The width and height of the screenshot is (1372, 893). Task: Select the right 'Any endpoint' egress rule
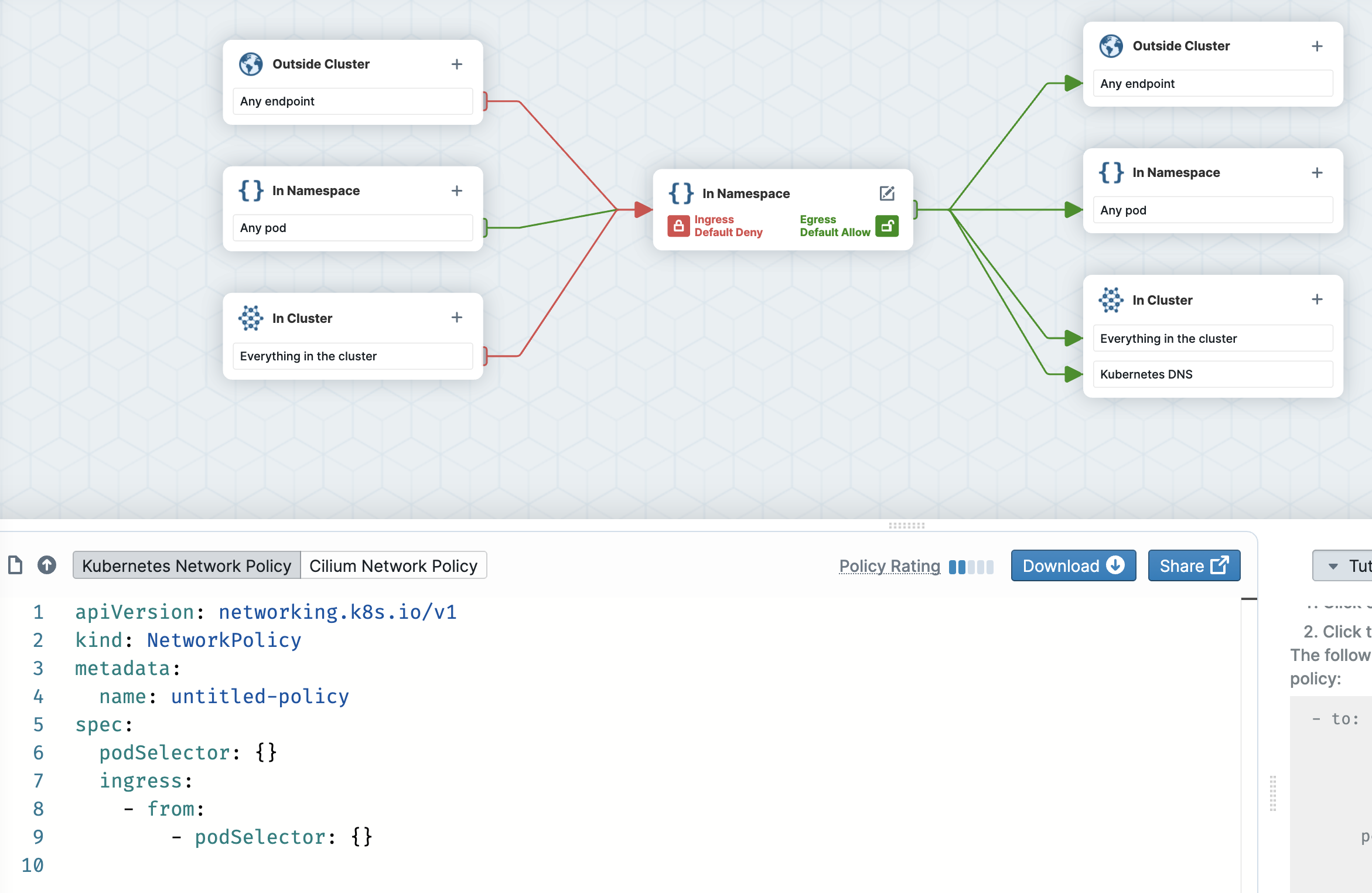[1213, 83]
